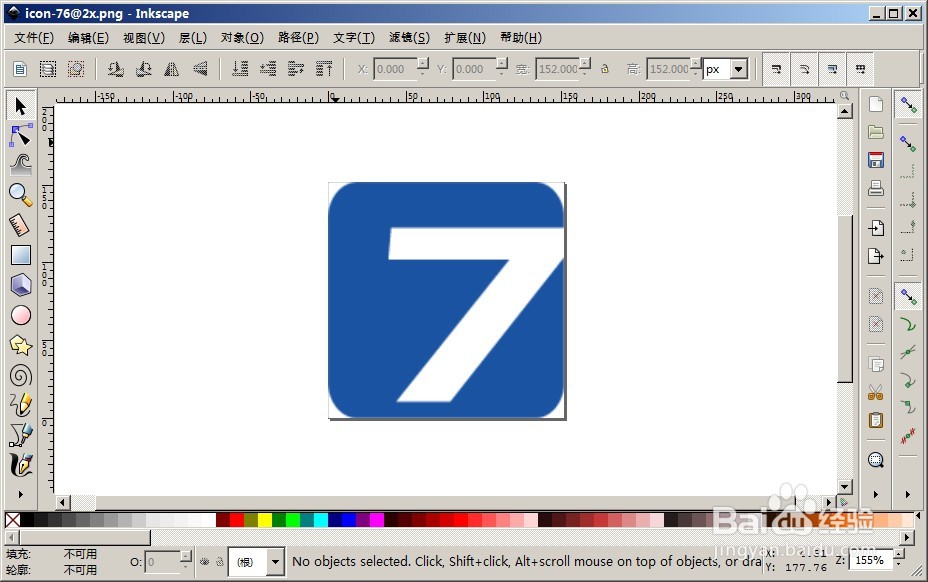Export document icon
The image size is (928, 582).
point(876,256)
